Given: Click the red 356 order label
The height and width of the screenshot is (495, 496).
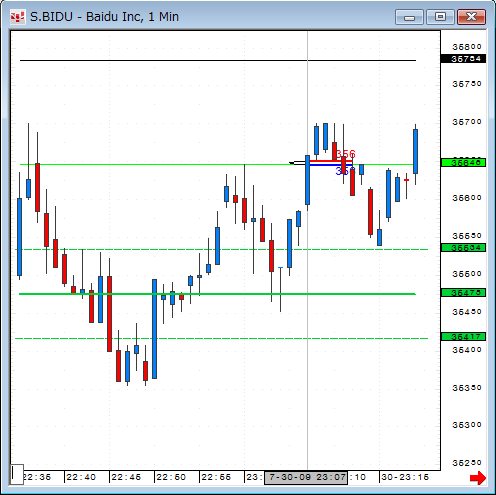Looking at the screenshot, I should point(346,154).
